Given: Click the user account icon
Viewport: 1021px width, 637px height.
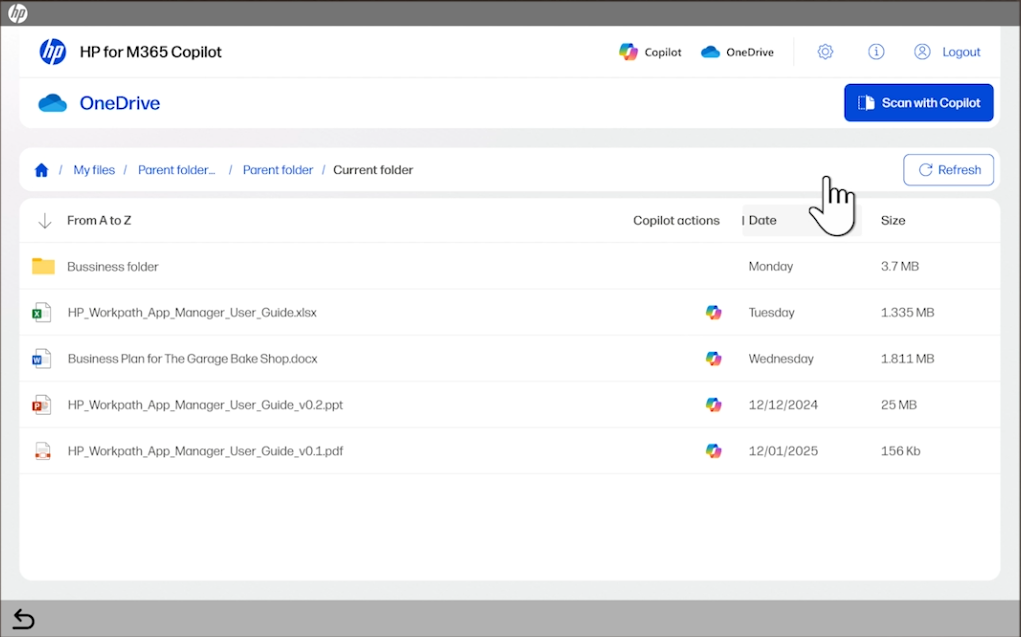Looking at the screenshot, I should tap(922, 51).
